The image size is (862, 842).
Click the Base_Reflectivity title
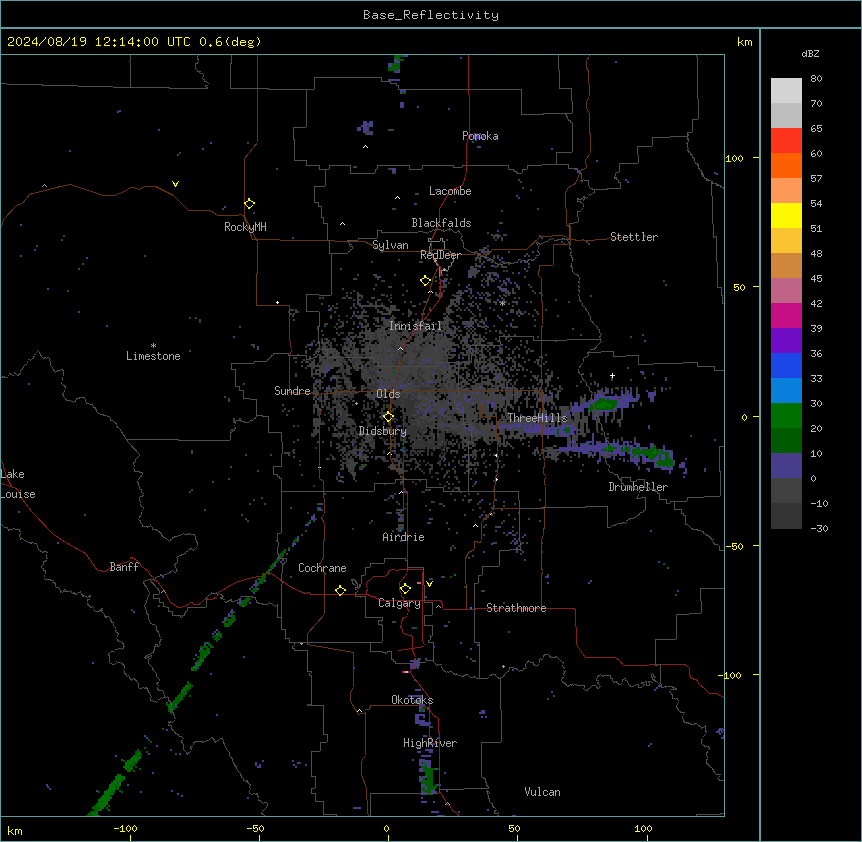point(431,15)
